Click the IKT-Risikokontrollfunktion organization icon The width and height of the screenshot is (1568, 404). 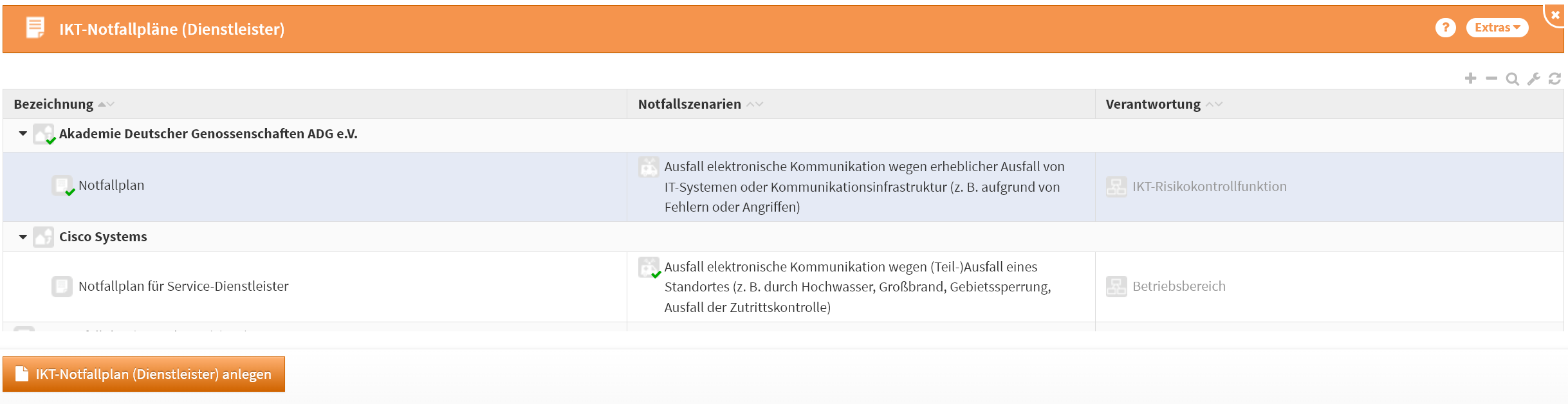1116,187
